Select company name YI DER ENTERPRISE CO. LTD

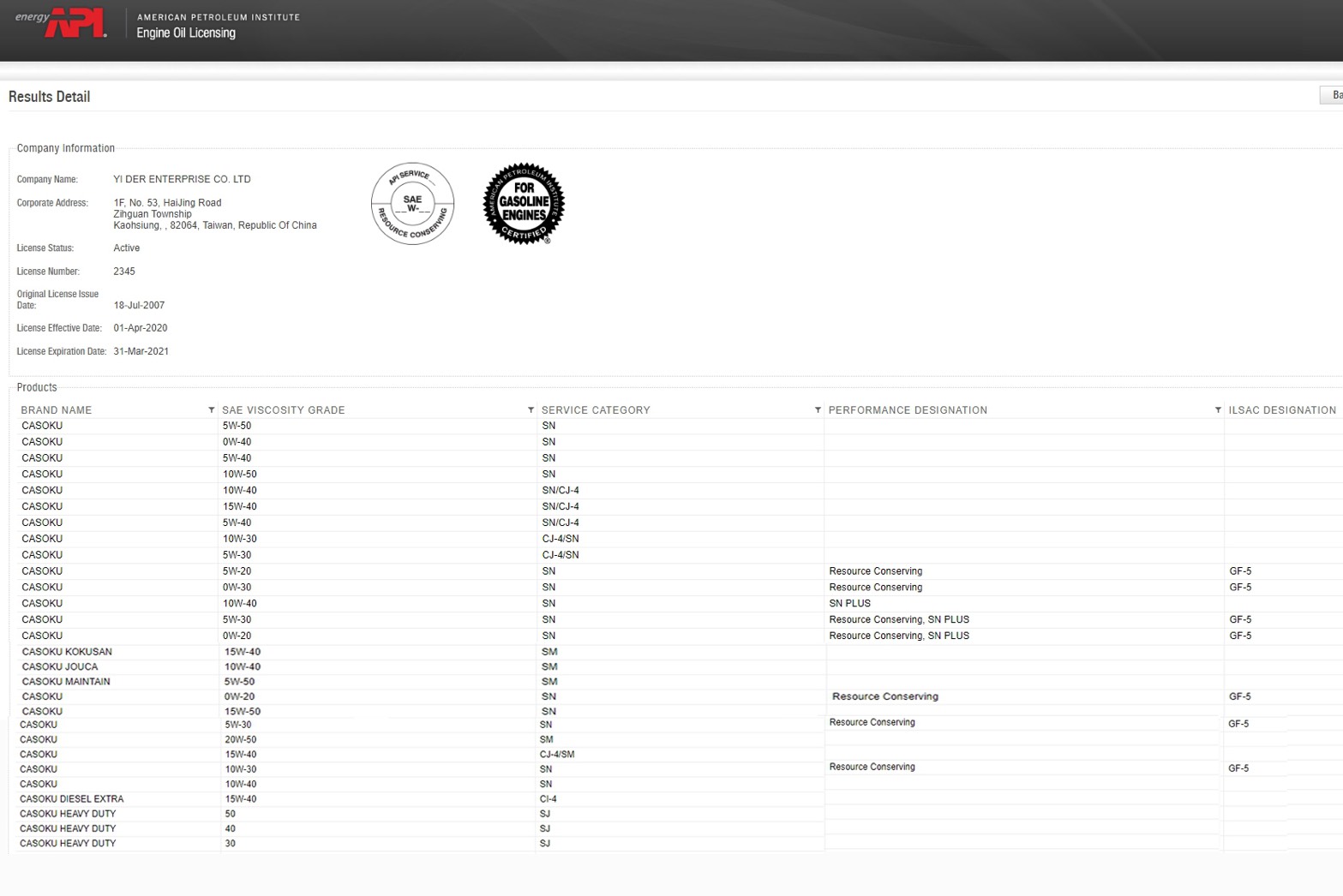click(182, 179)
